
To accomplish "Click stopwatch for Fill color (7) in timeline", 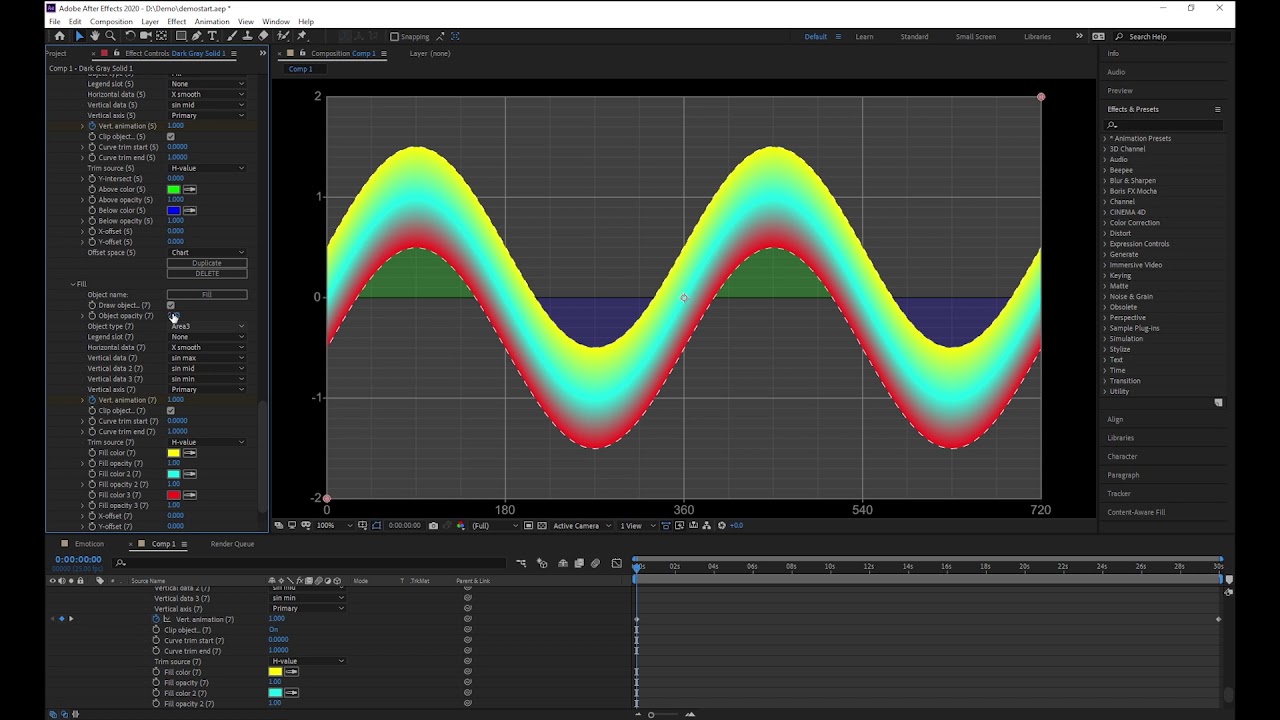I will pos(156,672).
